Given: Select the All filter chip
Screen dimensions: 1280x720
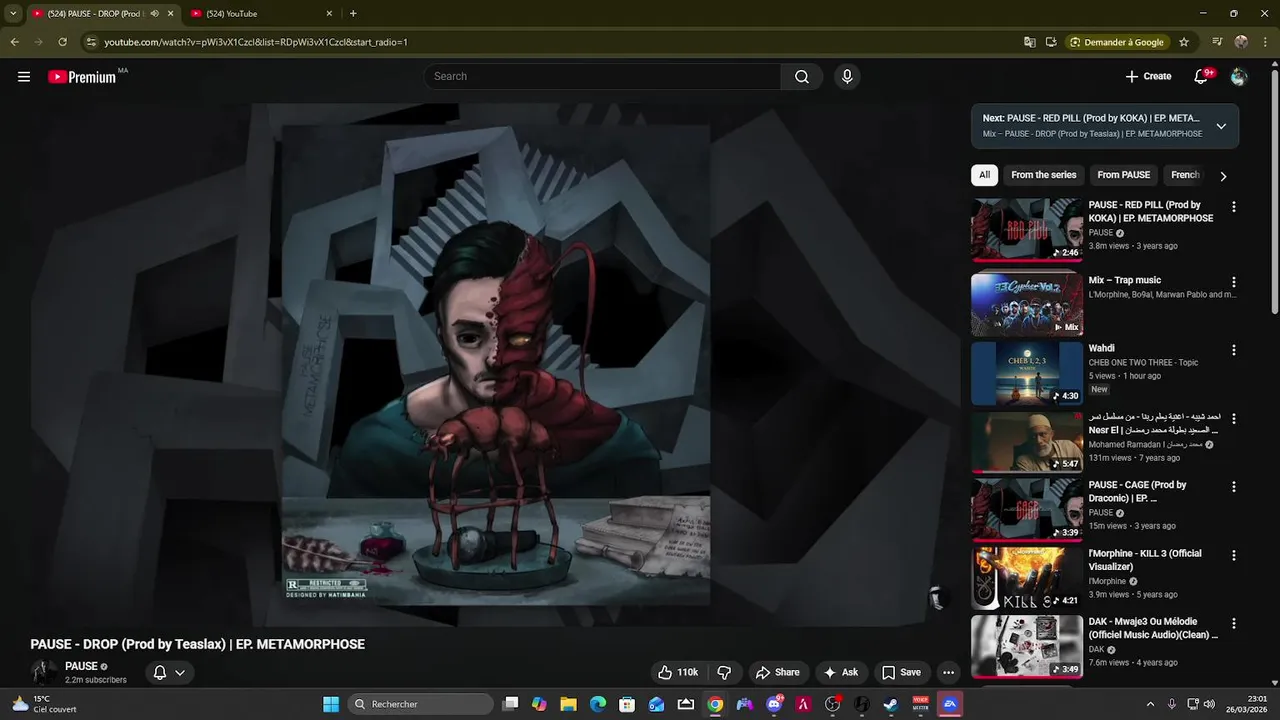Looking at the screenshot, I should (984, 175).
